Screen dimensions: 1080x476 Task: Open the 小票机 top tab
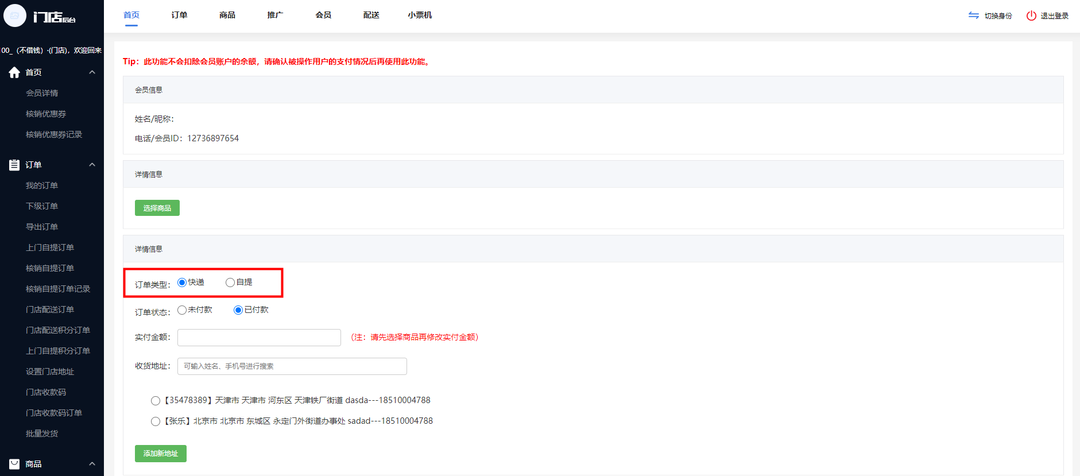click(x=421, y=16)
